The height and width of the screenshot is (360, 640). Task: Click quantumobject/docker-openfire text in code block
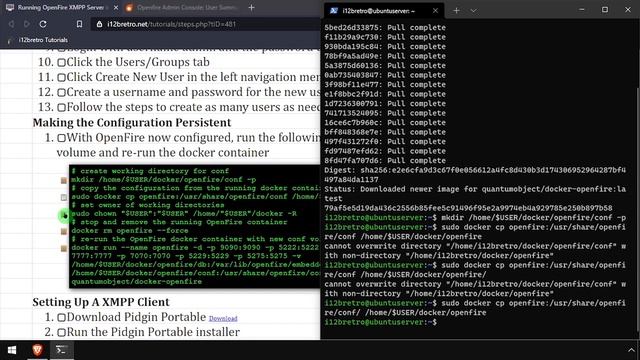click(x=136, y=282)
